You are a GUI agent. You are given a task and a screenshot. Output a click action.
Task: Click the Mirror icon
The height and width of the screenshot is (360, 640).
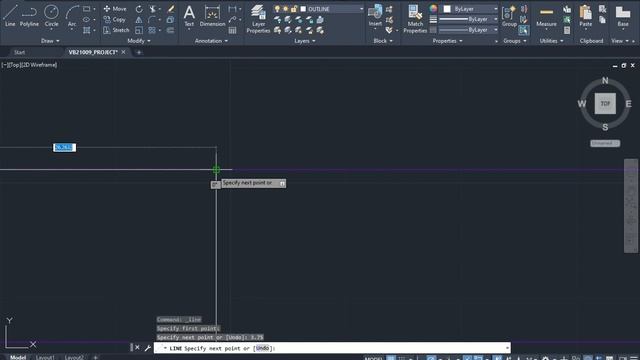[139, 20]
